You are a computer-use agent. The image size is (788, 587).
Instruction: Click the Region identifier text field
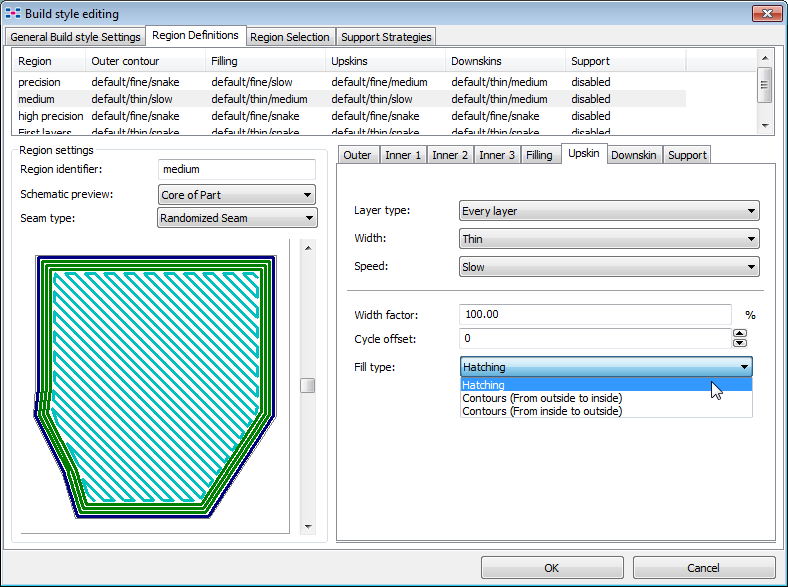pyautogui.click(x=236, y=170)
